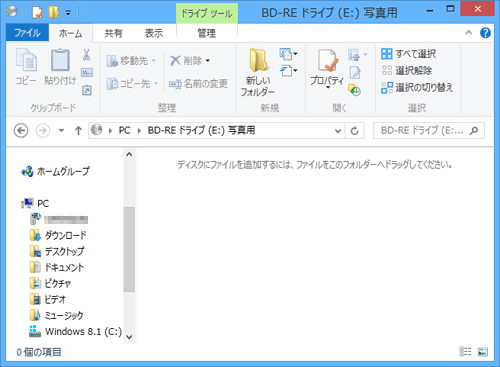Click the PC breadcrumb in the address bar
Screen dimensions: 500x367
point(125,130)
